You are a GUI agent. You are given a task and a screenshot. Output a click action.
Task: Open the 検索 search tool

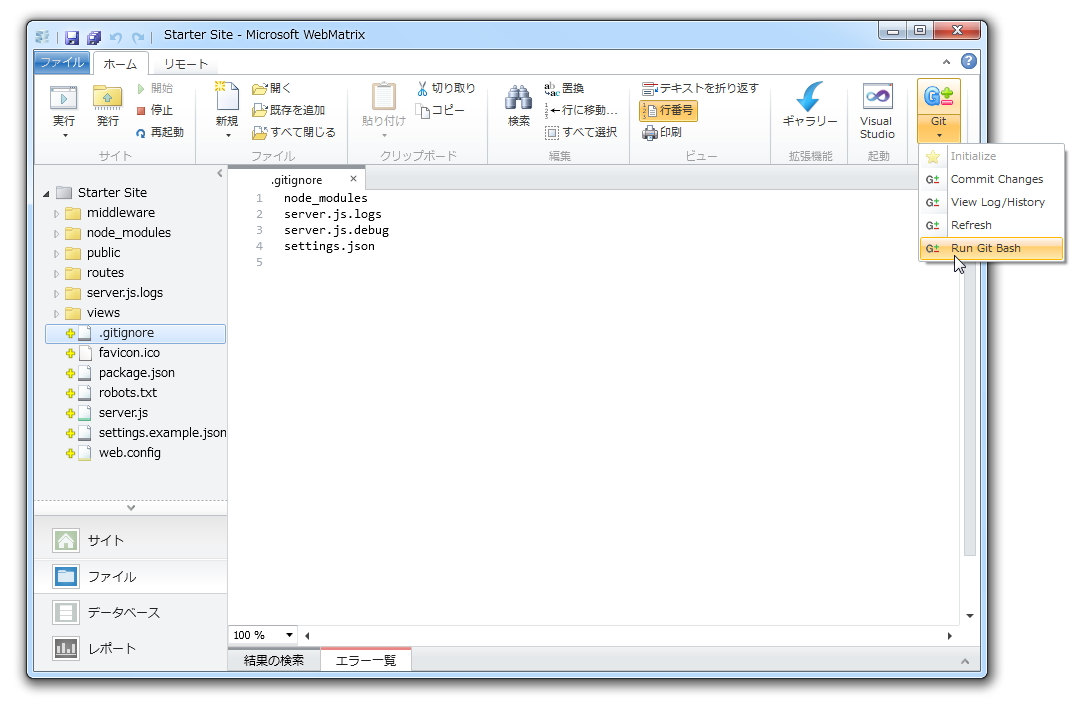coord(517,105)
